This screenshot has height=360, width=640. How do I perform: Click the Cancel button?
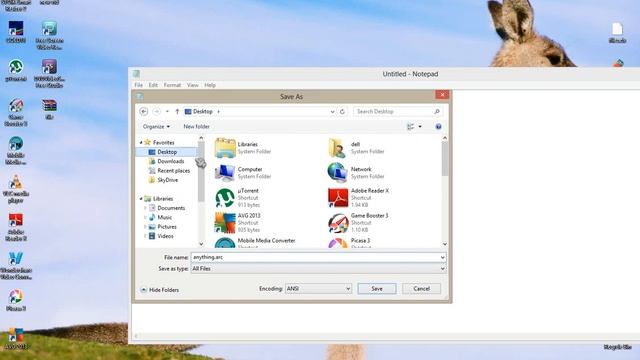(x=421, y=289)
